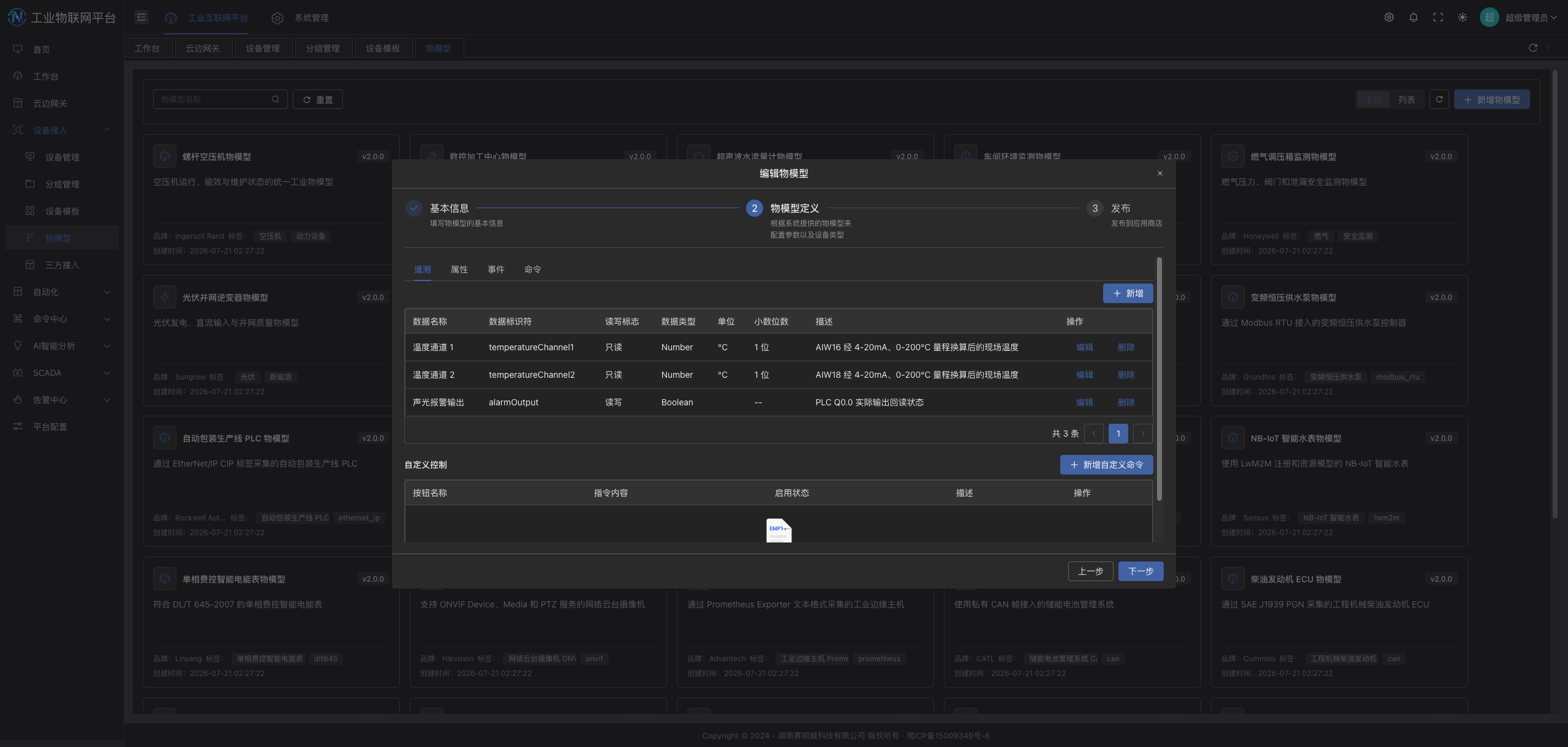Viewport: 1568px width, 747px height.
Task: Click the 自动包装生产线 PLC 物模型 card icon
Action: point(165,438)
